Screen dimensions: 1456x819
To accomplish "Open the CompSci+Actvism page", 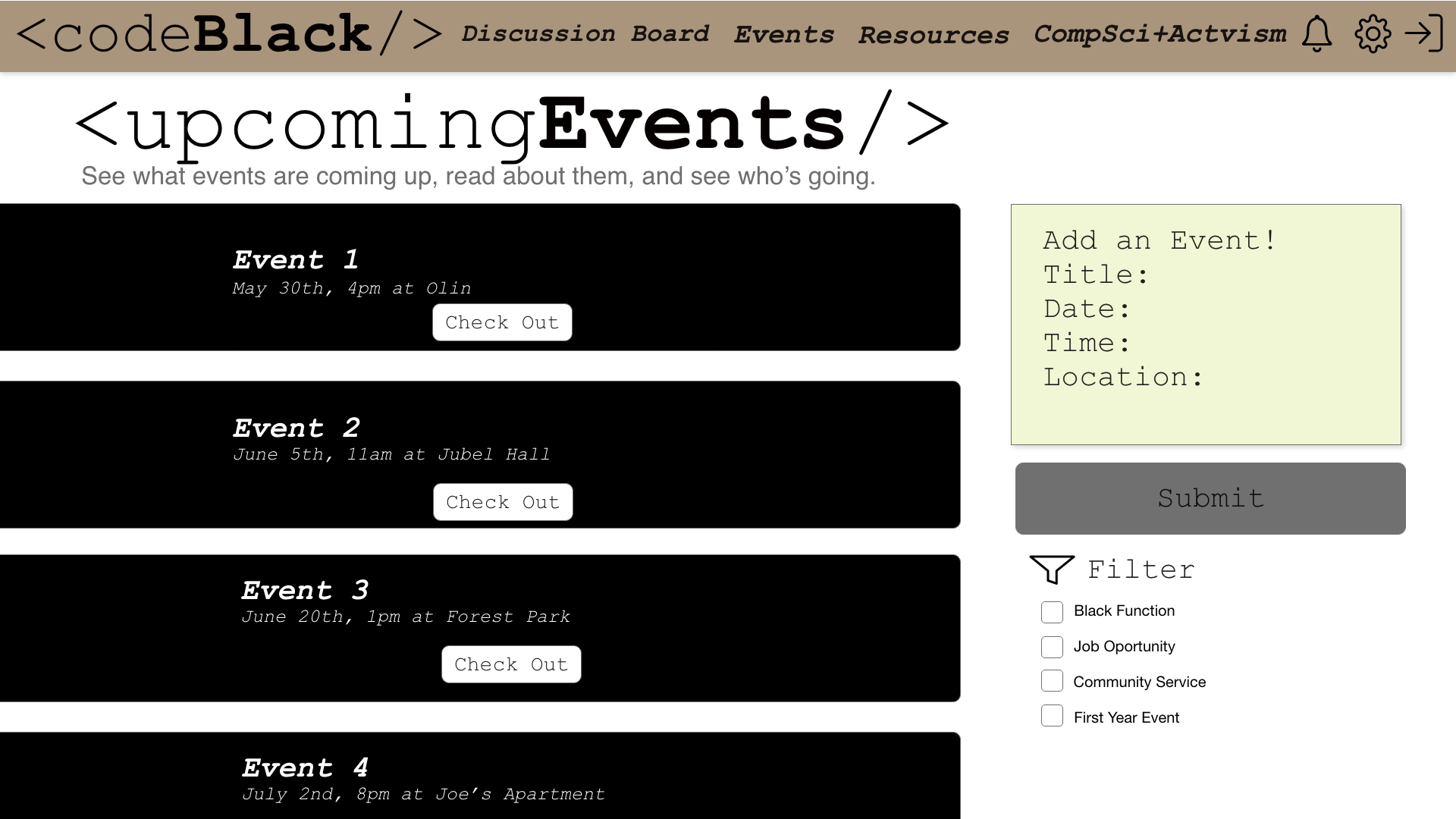I will [1160, 34].
